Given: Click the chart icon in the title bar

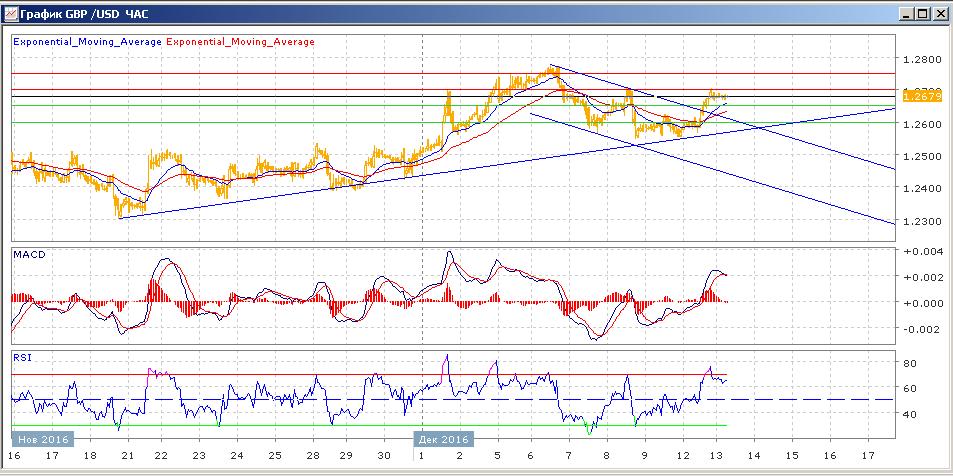Looking at the screenshot, I should tap(11, 13).
